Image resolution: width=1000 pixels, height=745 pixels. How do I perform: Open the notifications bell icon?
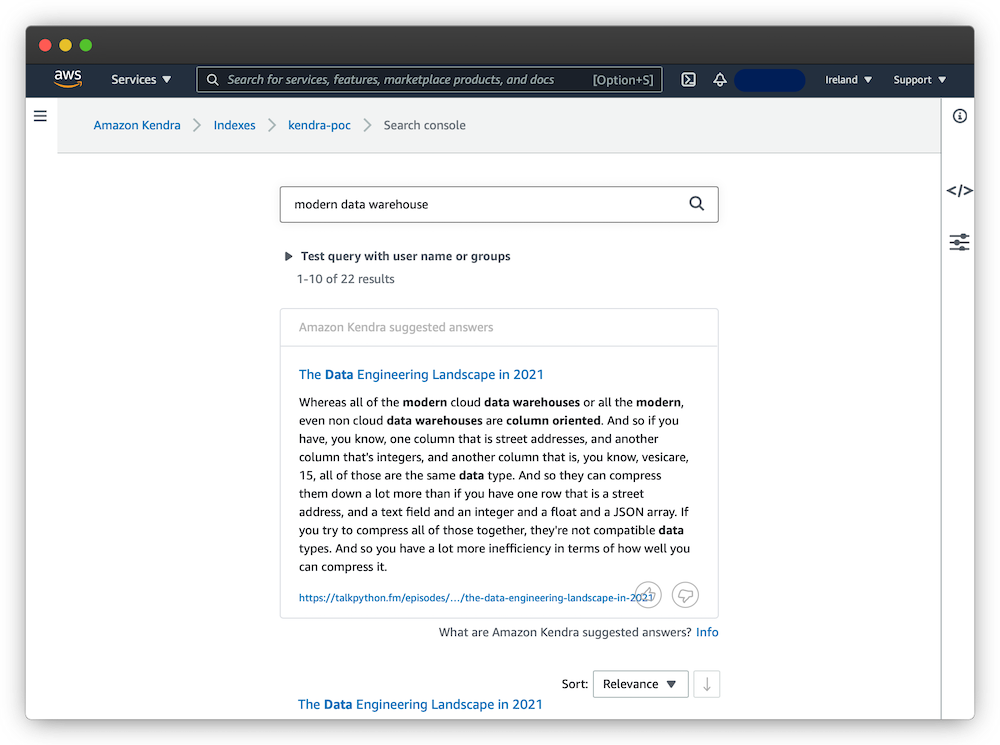719,80
